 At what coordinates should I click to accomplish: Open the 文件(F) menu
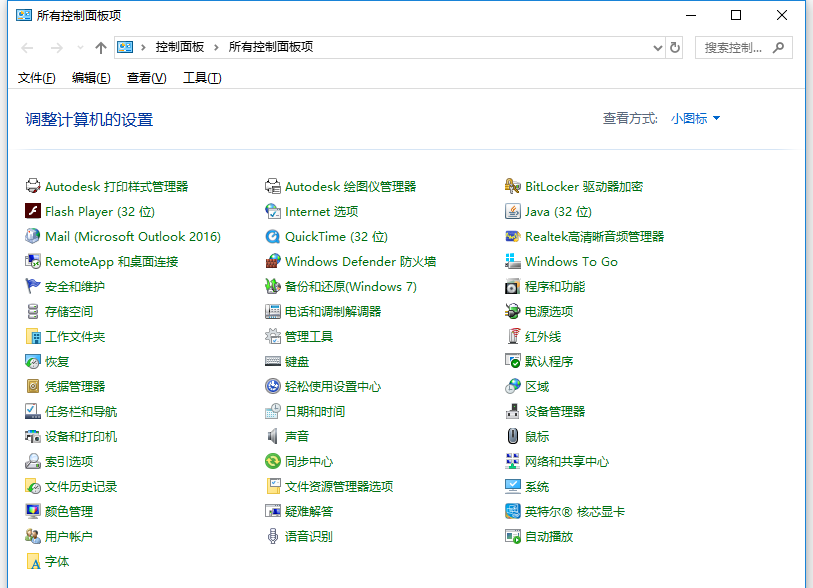point(36,78)
